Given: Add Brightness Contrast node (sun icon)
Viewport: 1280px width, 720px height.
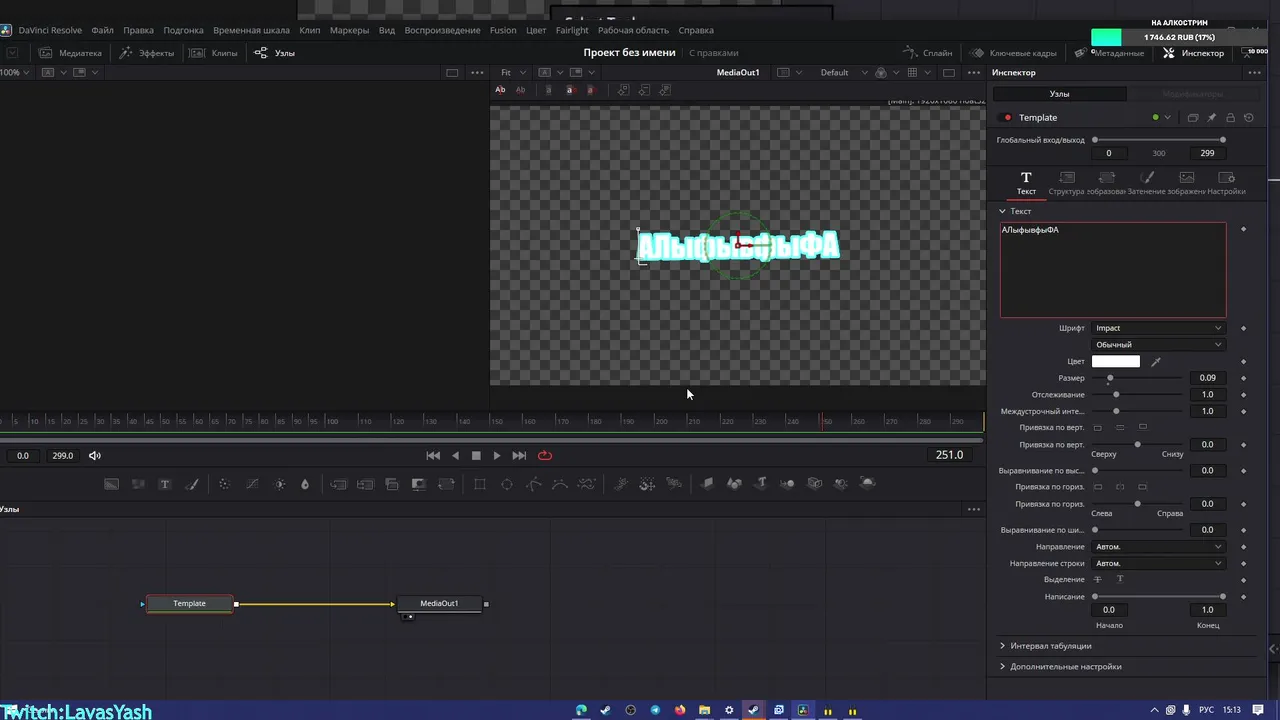Looking at the screenshot, I should click(279, 484).
